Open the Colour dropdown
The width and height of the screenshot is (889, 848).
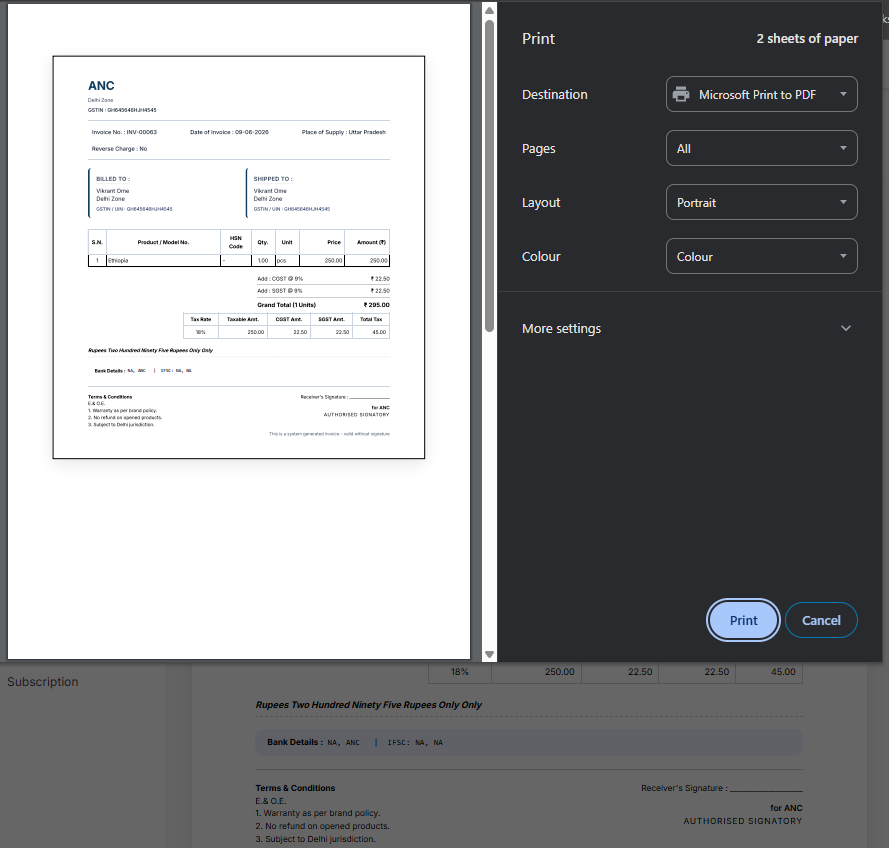(x=761, y=256)
